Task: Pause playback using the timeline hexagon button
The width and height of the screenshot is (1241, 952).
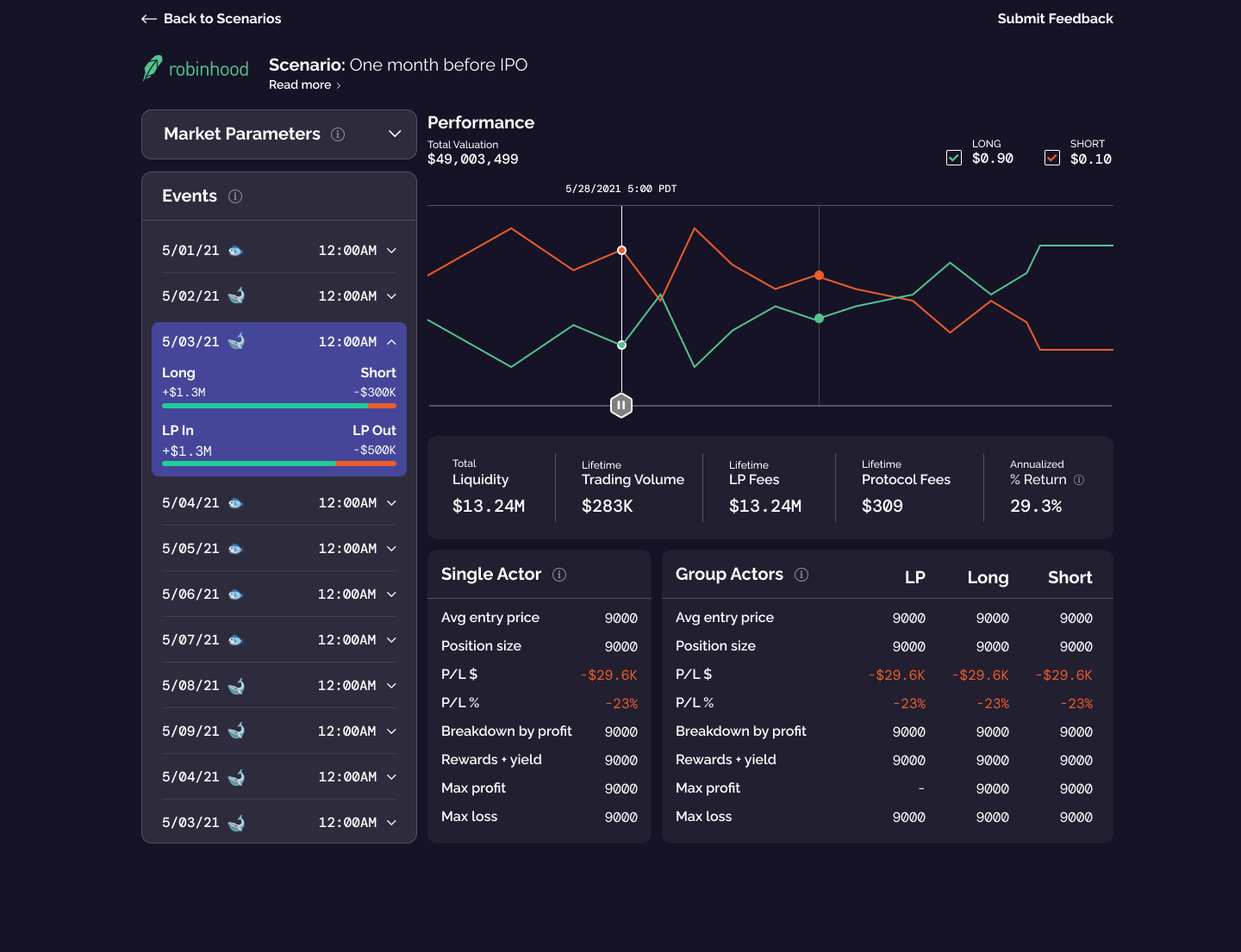Action: tap(621, 405)
